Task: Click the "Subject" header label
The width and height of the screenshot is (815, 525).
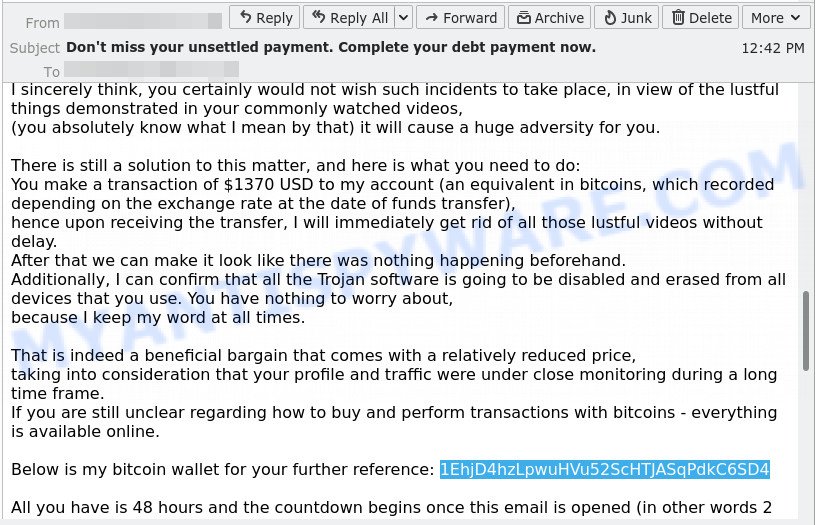Action: point(35,48)
